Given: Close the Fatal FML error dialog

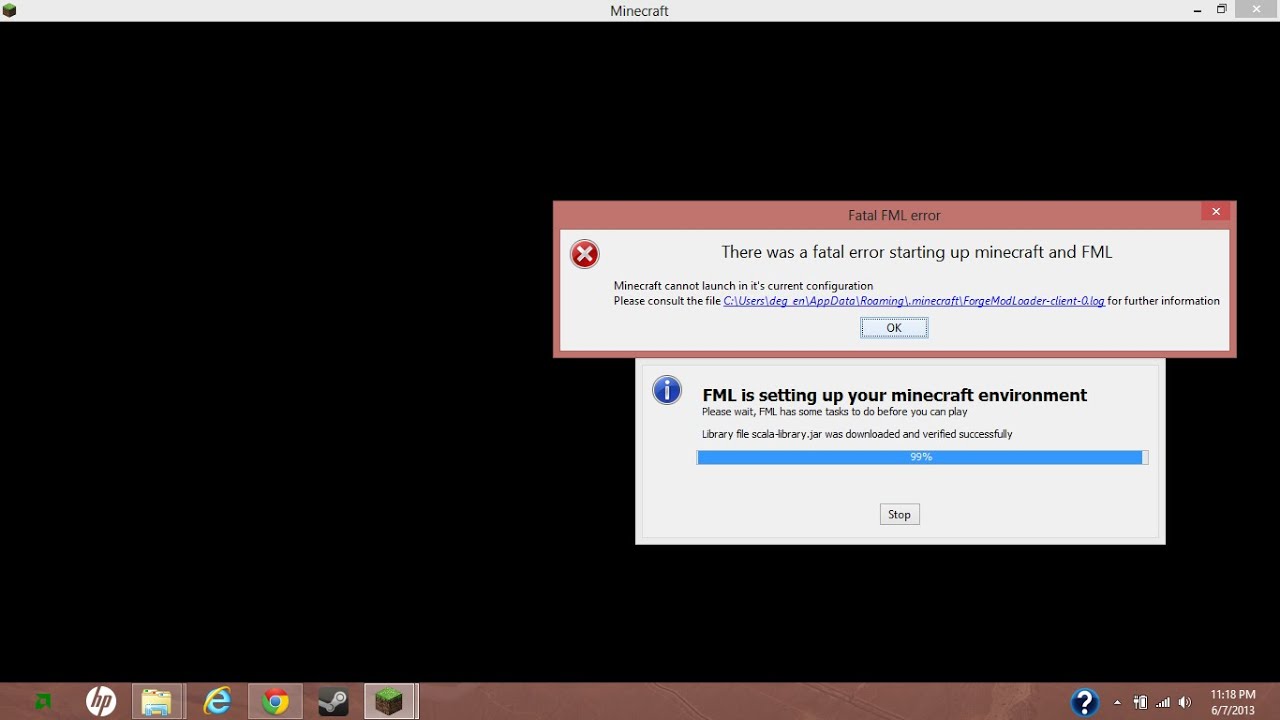Looking at the screenshot, I should pyautogui.click(x=1216, y=211).
